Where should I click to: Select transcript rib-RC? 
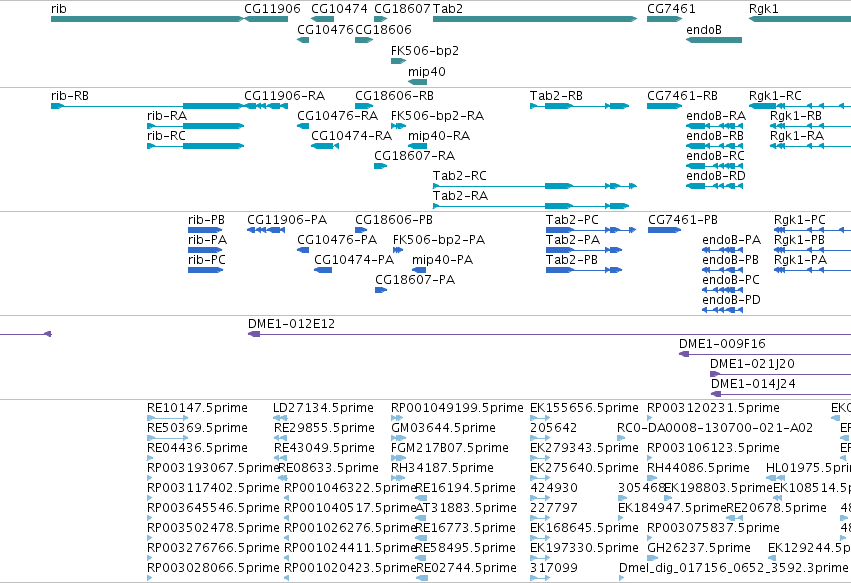[166, 136]
